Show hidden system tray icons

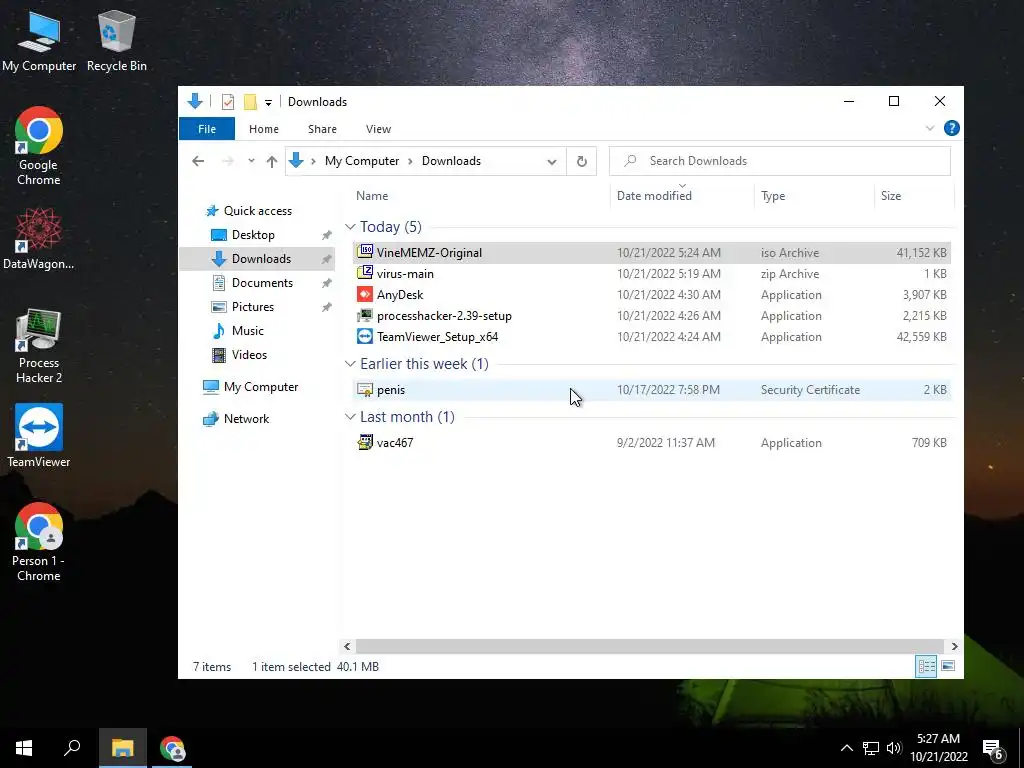[846, 748]
